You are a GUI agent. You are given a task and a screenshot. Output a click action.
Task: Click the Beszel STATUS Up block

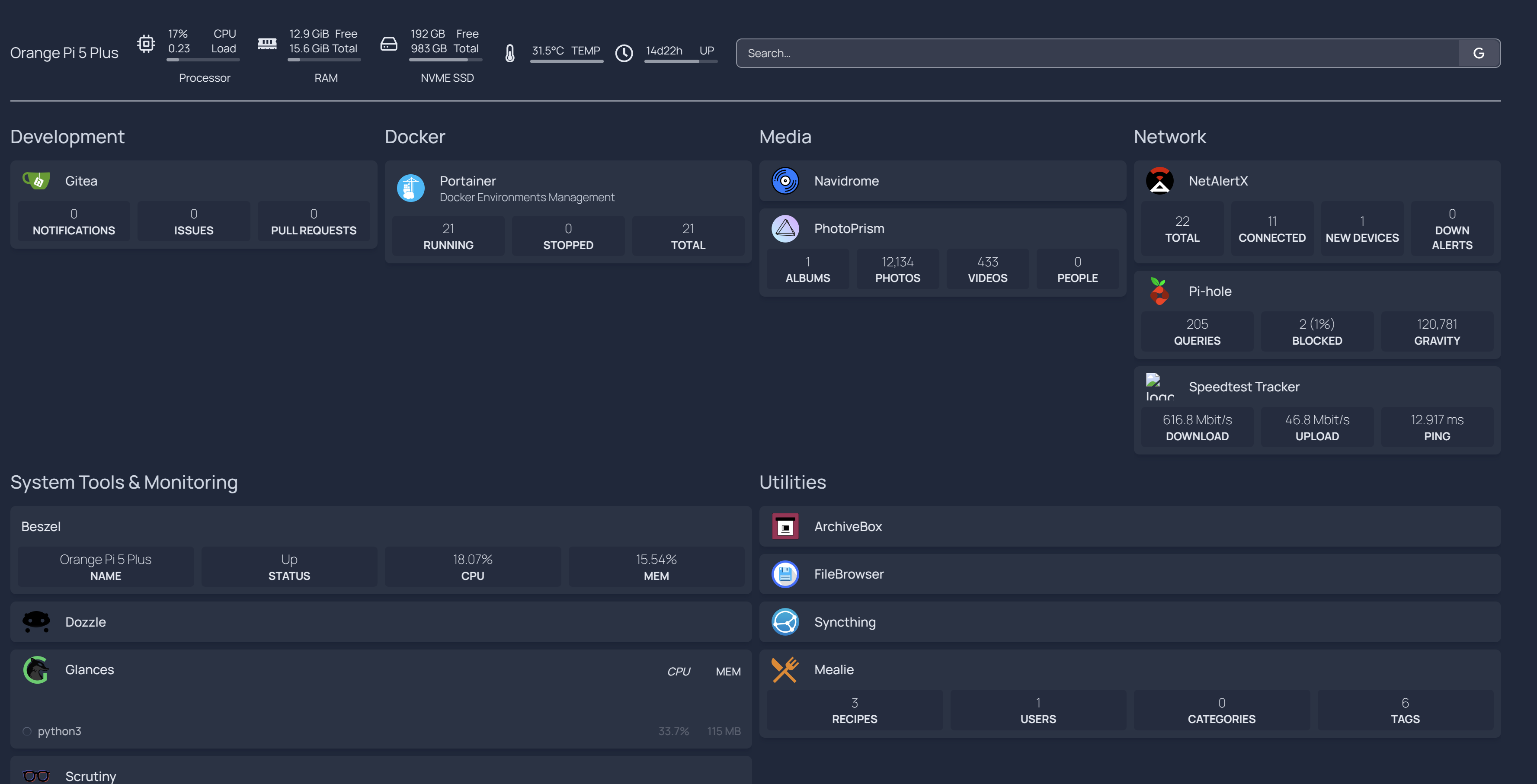[289, 567]
